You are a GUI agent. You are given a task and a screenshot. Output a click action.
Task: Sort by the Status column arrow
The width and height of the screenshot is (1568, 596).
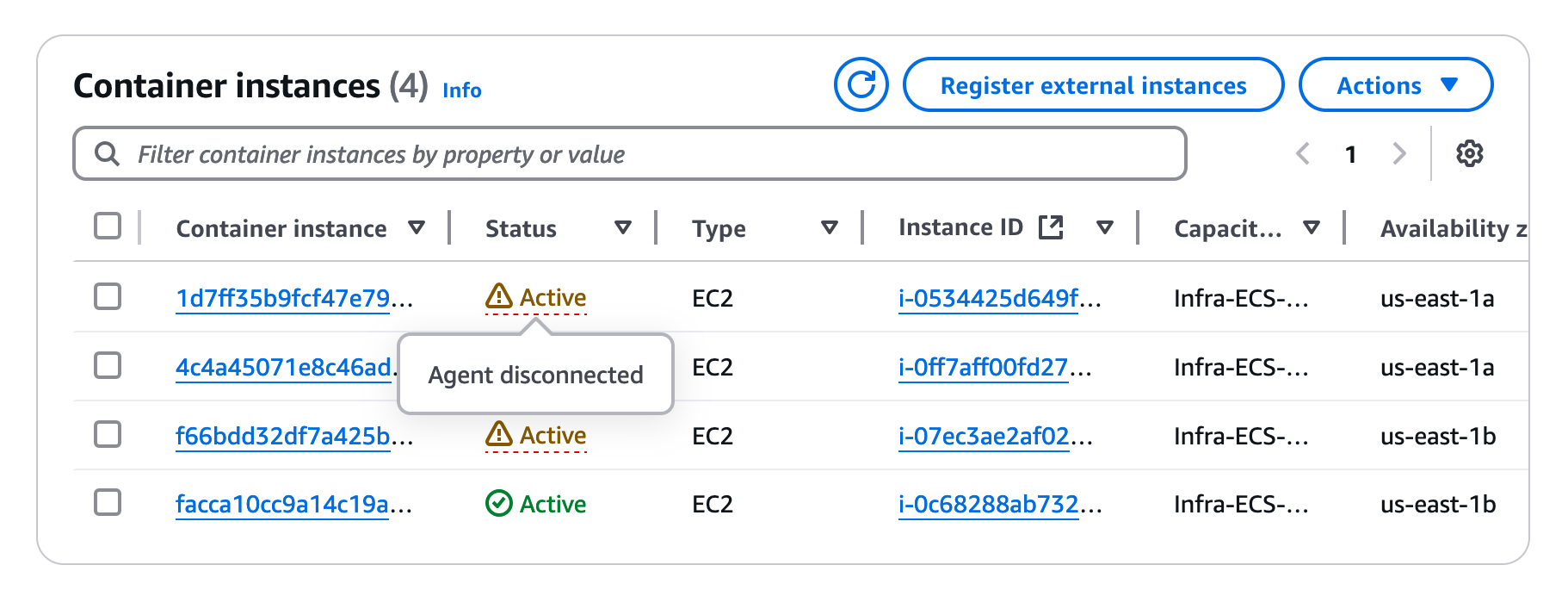(623, 228)
